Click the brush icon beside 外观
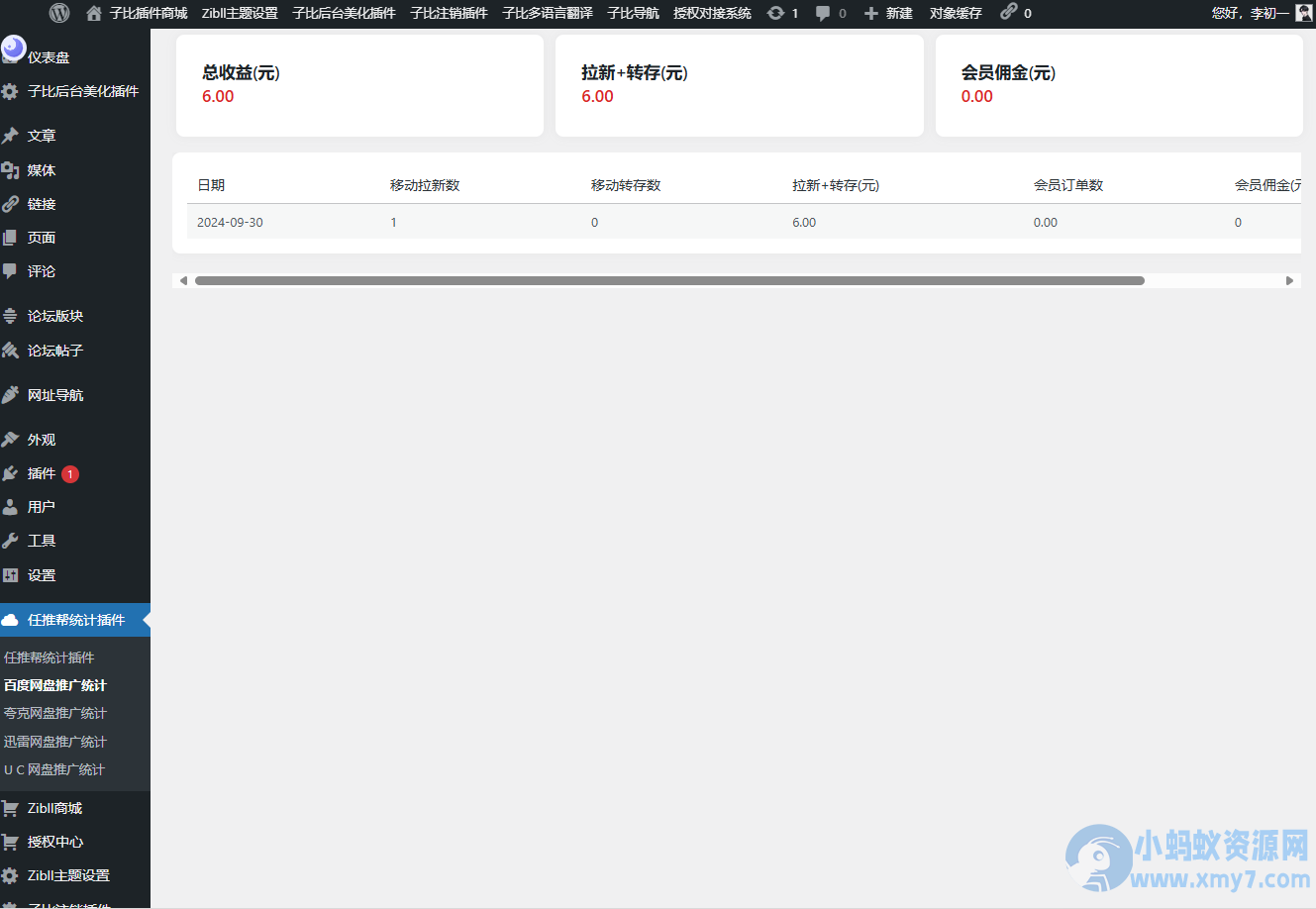Screen dimensions: 1316x909 tap(10, 440)
